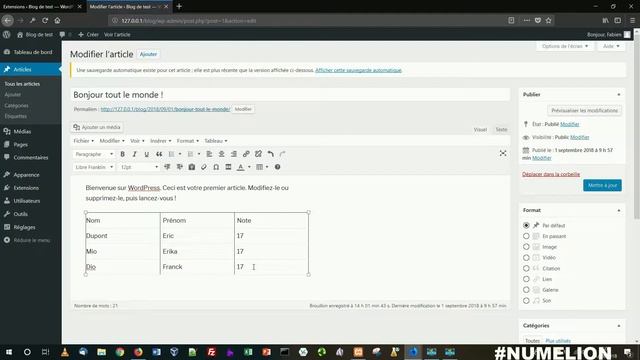Open the 12pt font size dropdown
The height and width of the screenshot is (360, 640).
tap(139, 167)
